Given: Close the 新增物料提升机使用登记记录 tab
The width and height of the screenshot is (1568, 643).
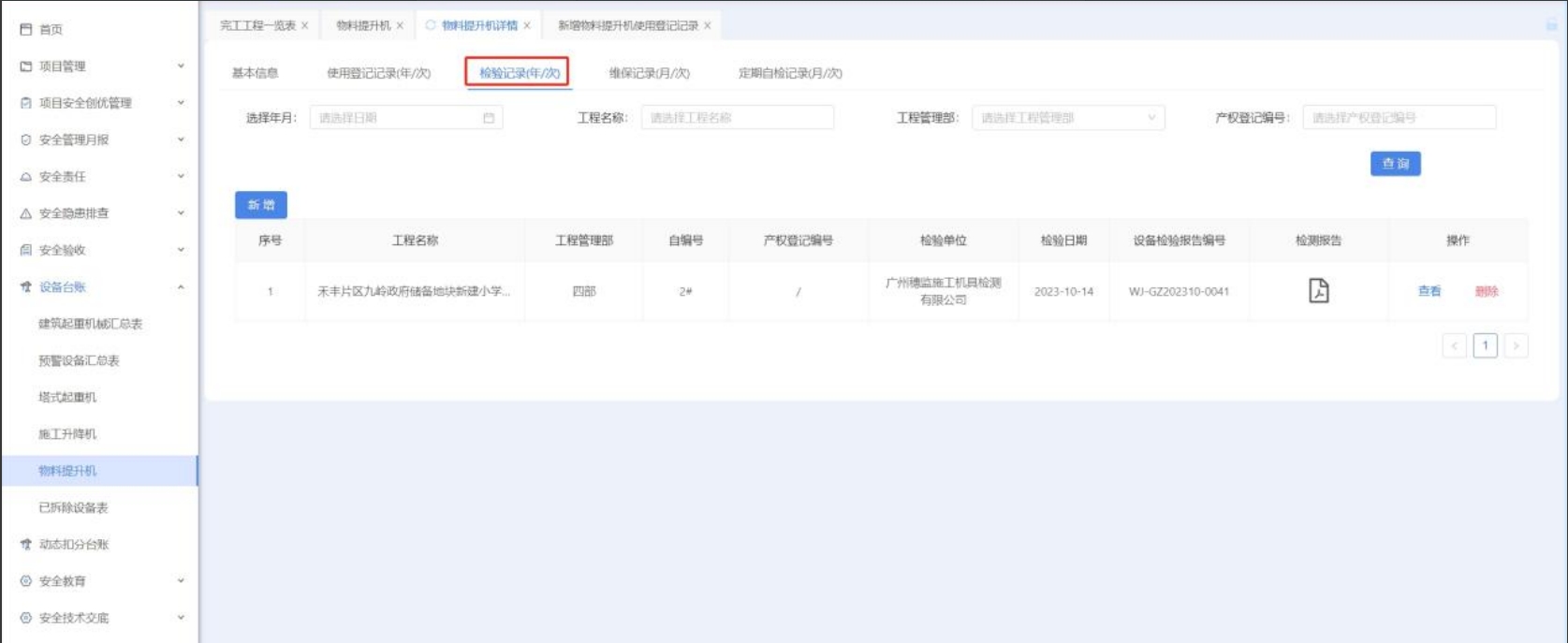Looking at the screenshot, I should point(708,26).
